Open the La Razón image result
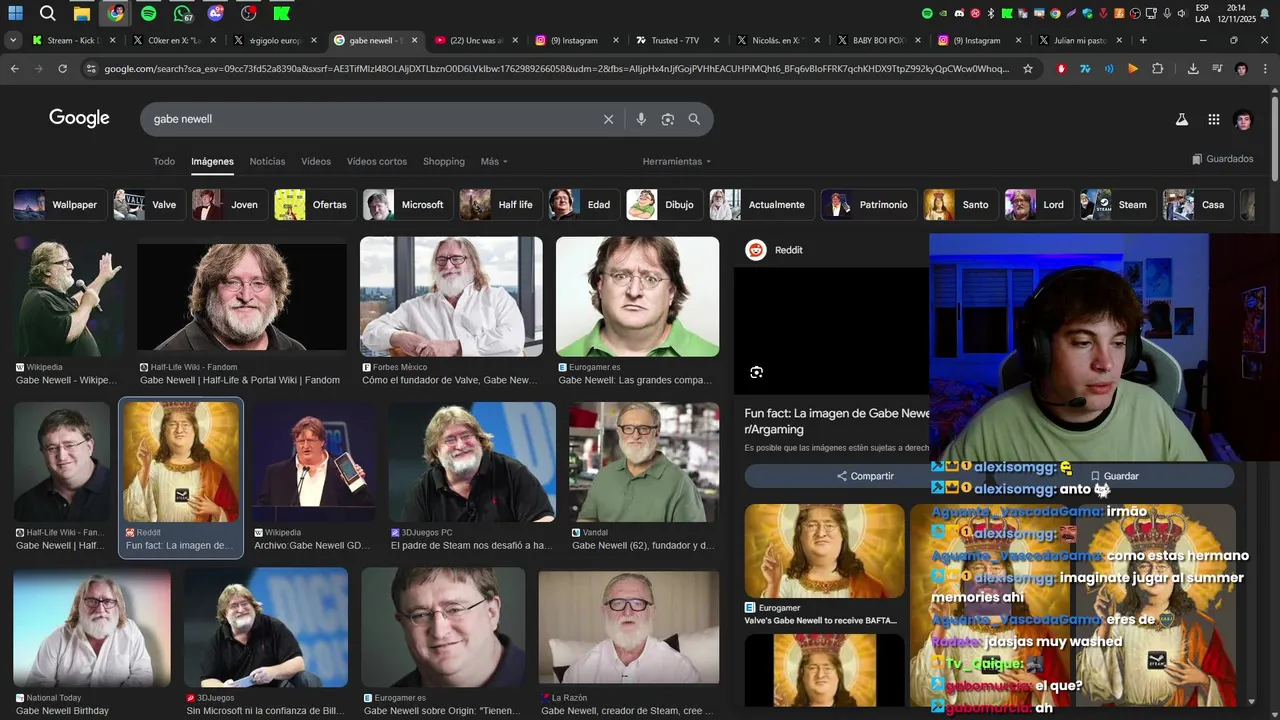The width and height of the screenshot is (1280, 720). pos(628,628)
